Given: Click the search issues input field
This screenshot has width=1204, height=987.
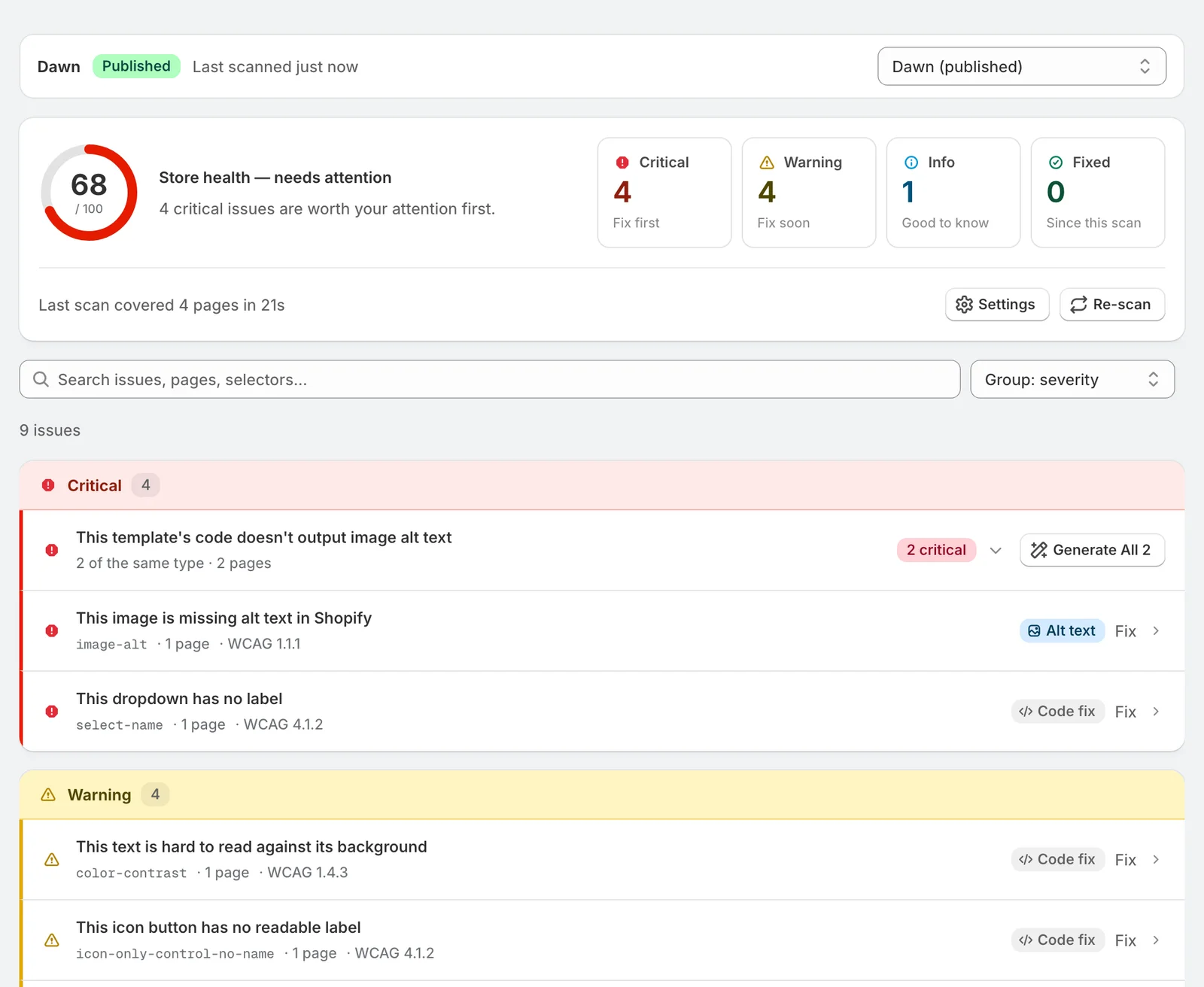Looking at the screenshot, I should tap(490, 379).
